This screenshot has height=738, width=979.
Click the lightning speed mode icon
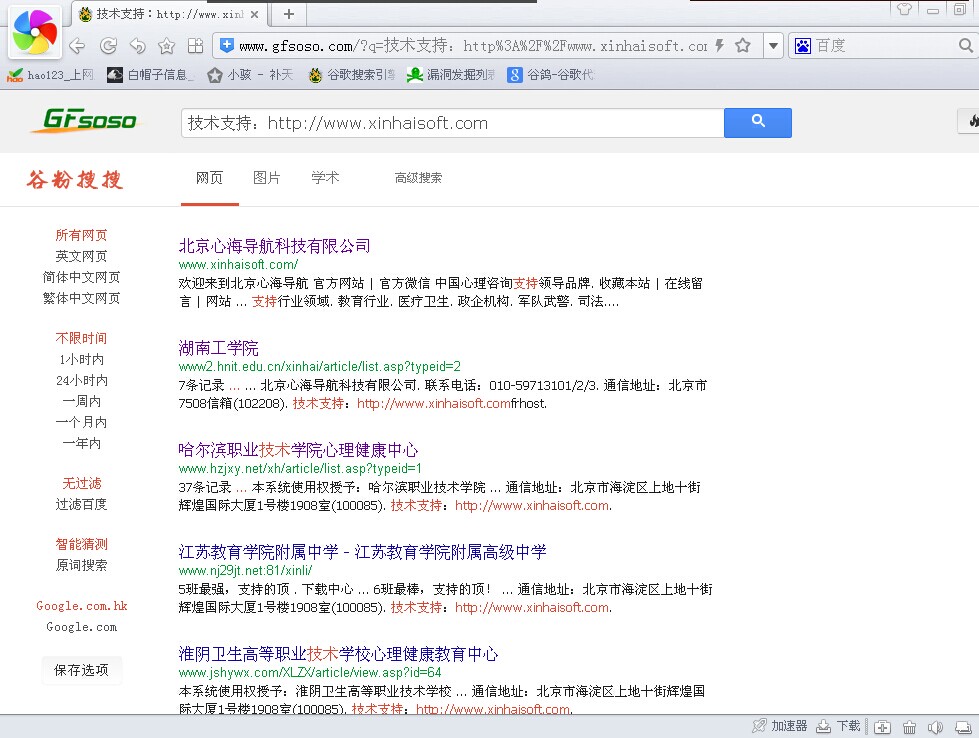719,45
